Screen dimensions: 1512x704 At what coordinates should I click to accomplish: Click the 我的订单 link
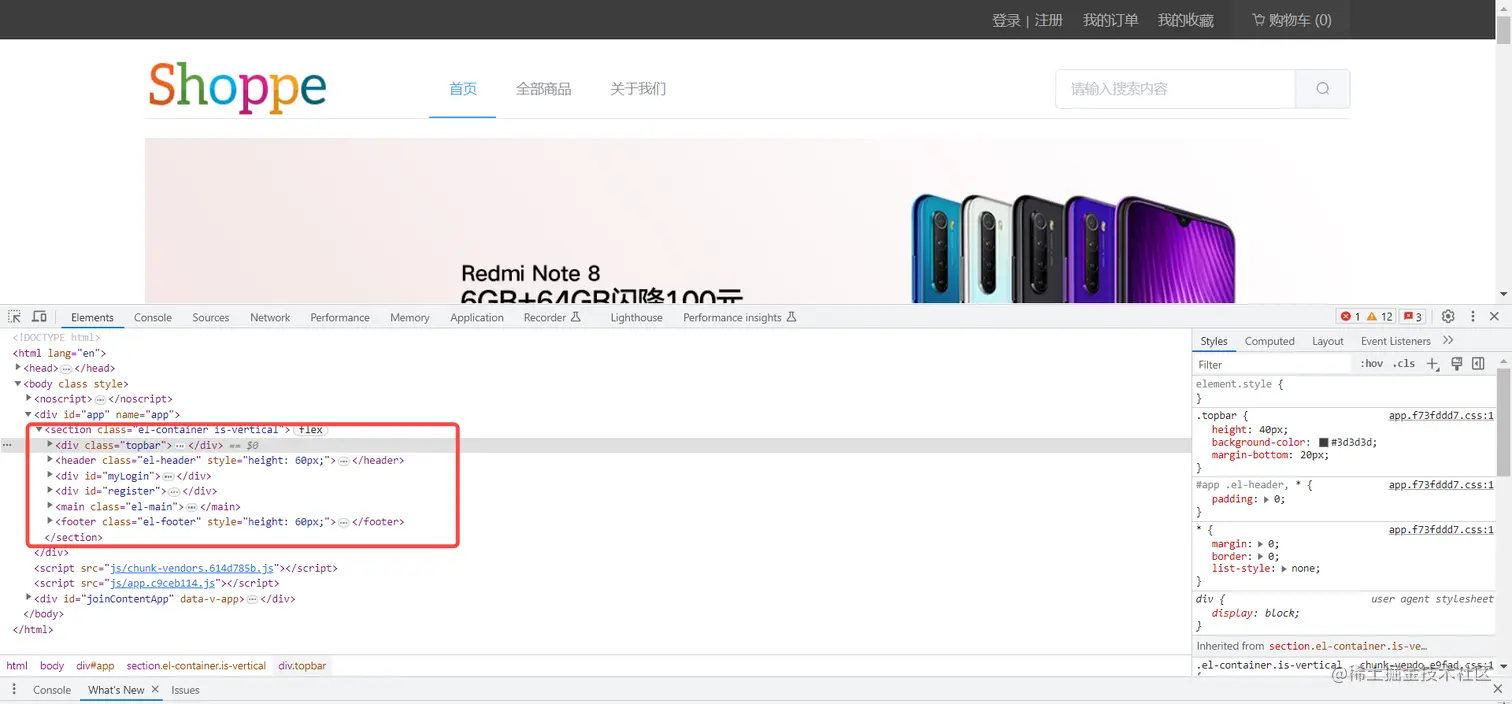click(1111, 20)
